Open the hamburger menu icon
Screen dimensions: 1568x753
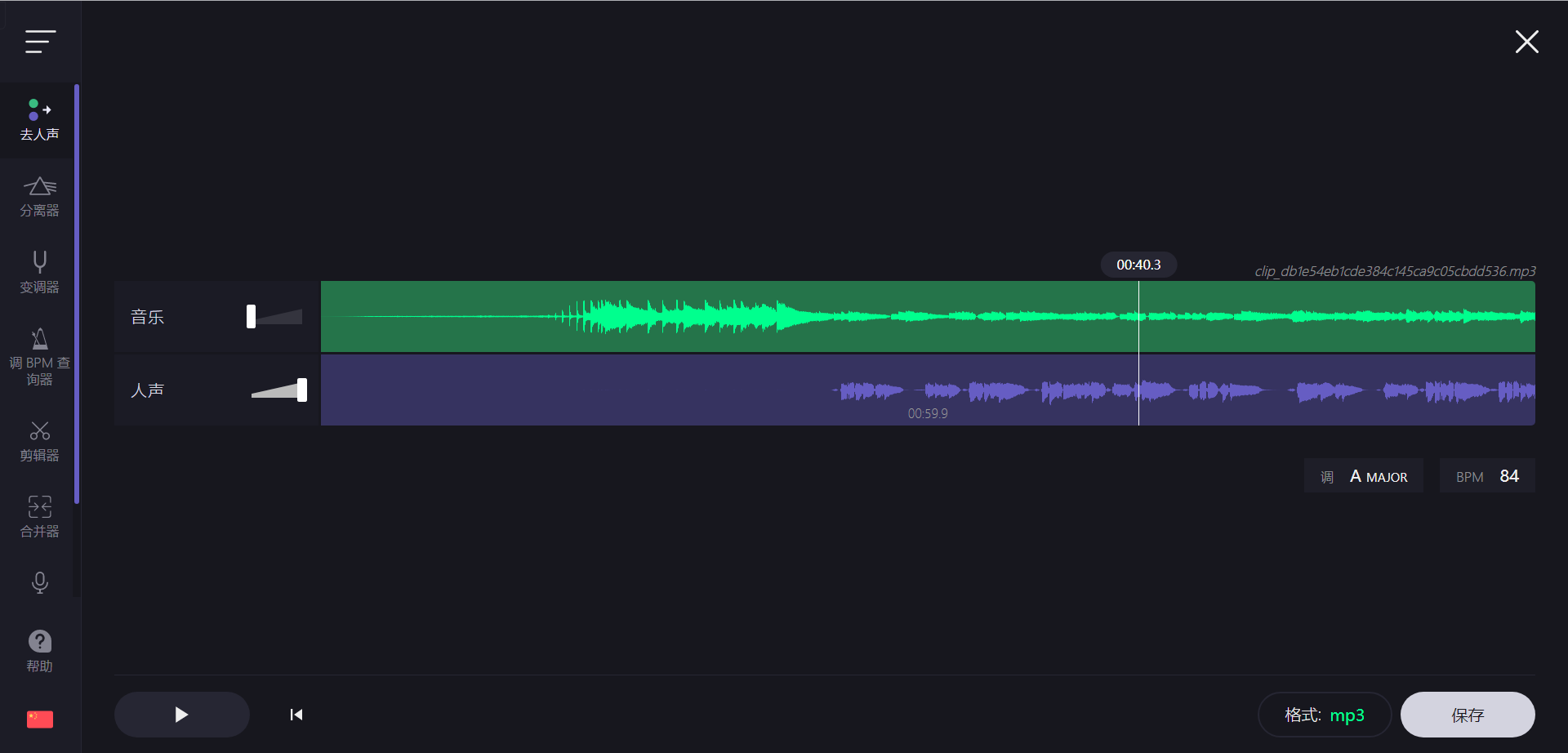click(x=40, y=42)
